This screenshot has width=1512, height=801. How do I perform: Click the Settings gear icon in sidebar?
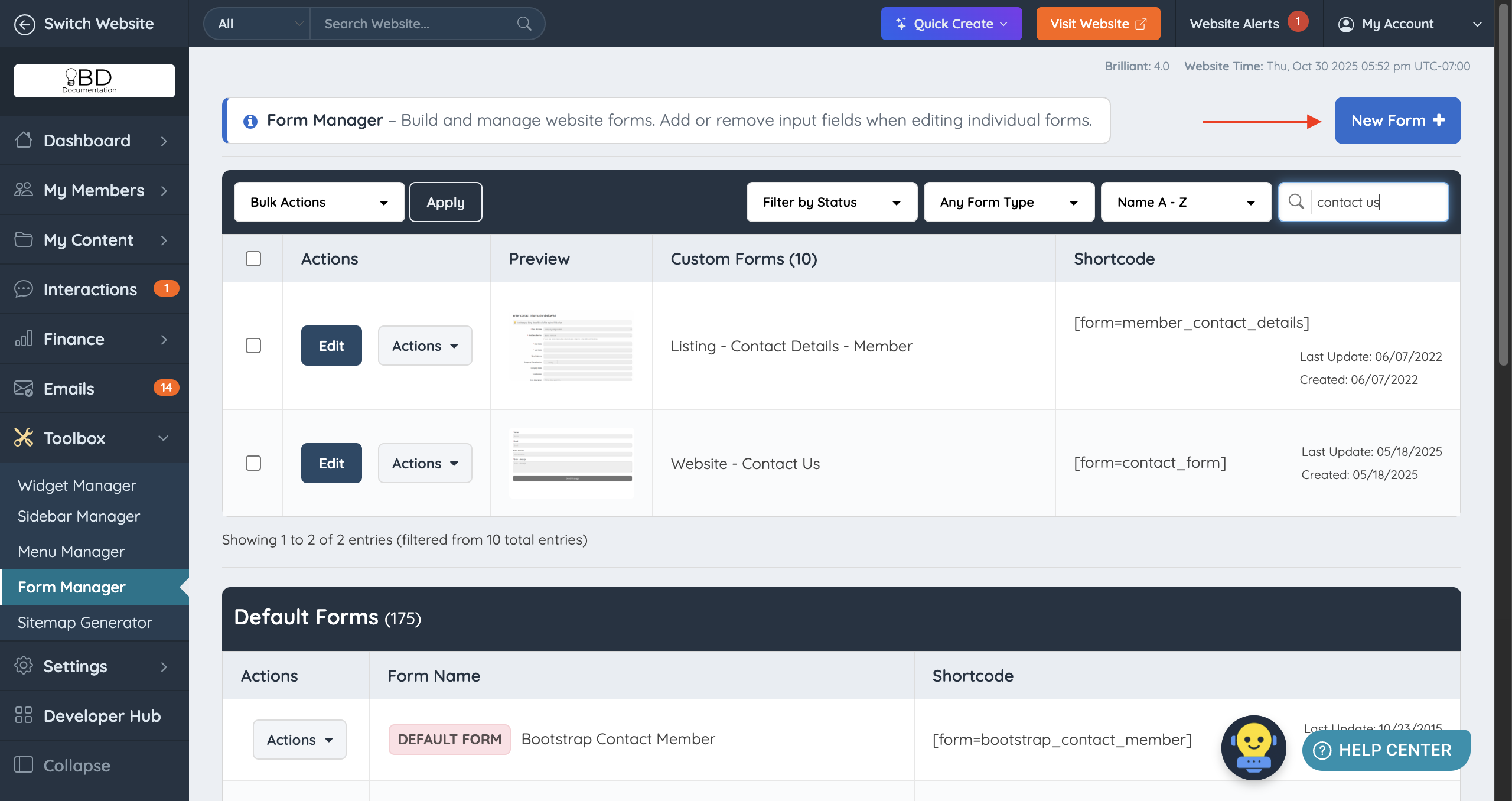click(x=24, y=666)
